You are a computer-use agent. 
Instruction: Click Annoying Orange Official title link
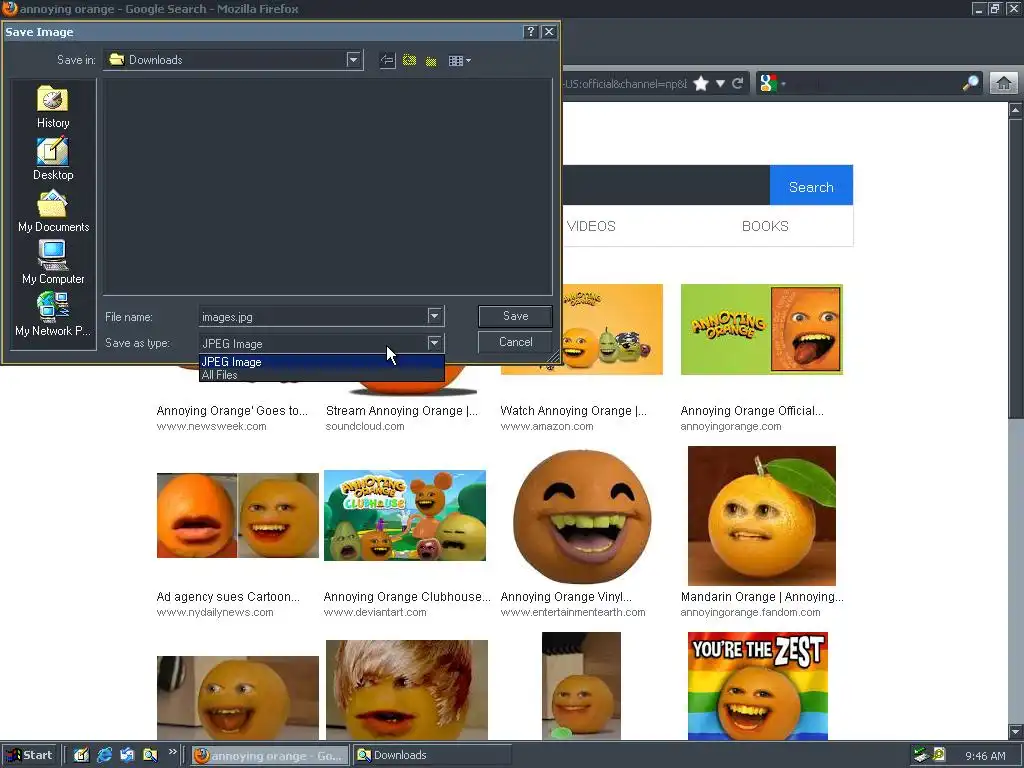click(752, 411)
